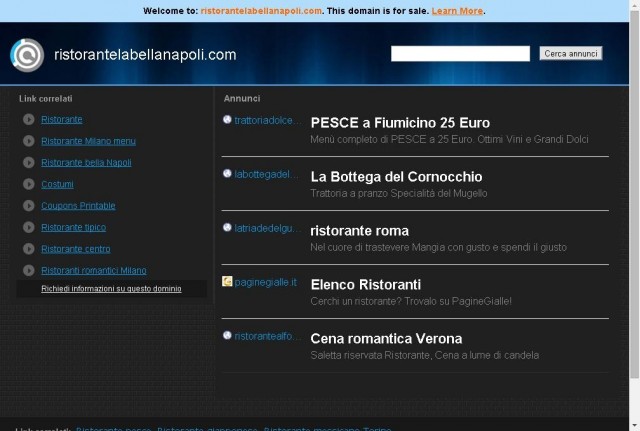Viewport: 640px width, 431px height.
Task: Click the arrow bullet next to Ristorante
Action: (29, 119)
